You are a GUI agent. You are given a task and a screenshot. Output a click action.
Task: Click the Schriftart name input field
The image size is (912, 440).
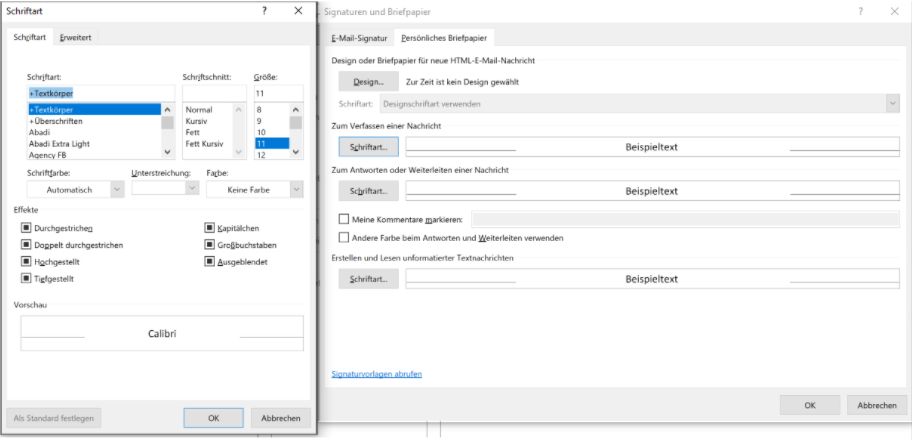[x=100, y=93]
